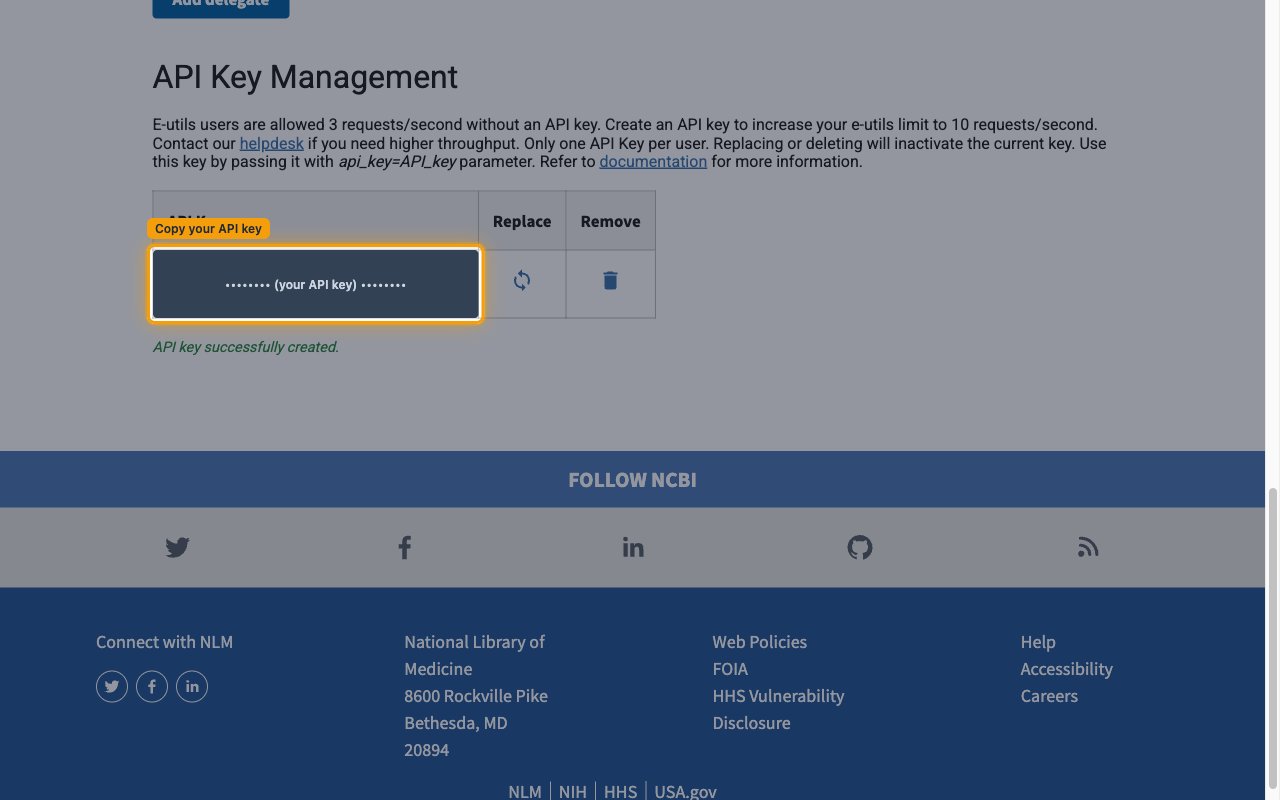Image resolution: width=1280 pixels, height=800 pixels.
Task: Click the Connect with NLM text
Action: (x=164, y=642)
